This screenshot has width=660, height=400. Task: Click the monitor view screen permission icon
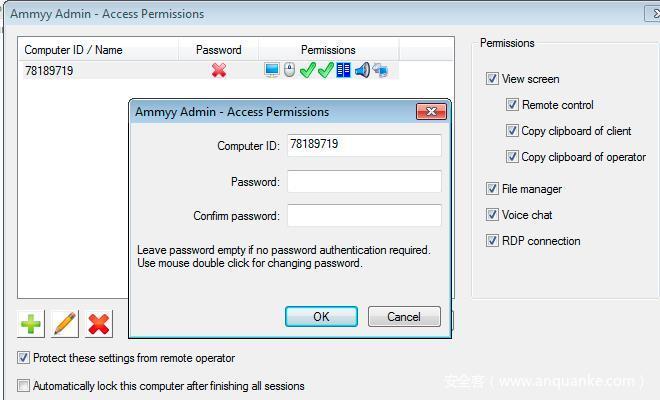(272, 70)
